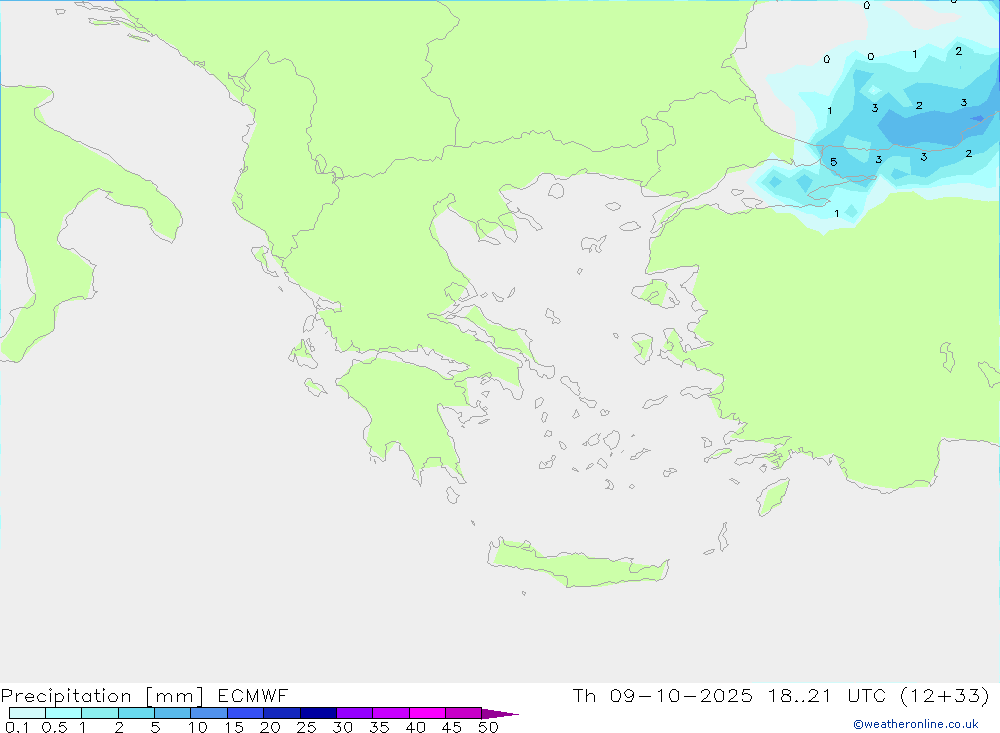Choose the 40–45 mm magenta legend swatch

pyautogui.click(x=427, y=713)
